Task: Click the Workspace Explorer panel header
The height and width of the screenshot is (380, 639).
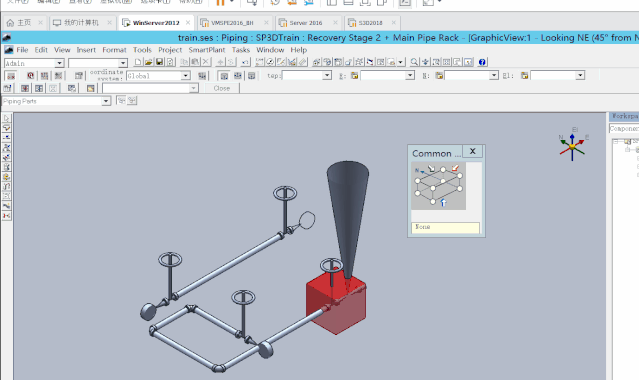Action: [624, 116]
